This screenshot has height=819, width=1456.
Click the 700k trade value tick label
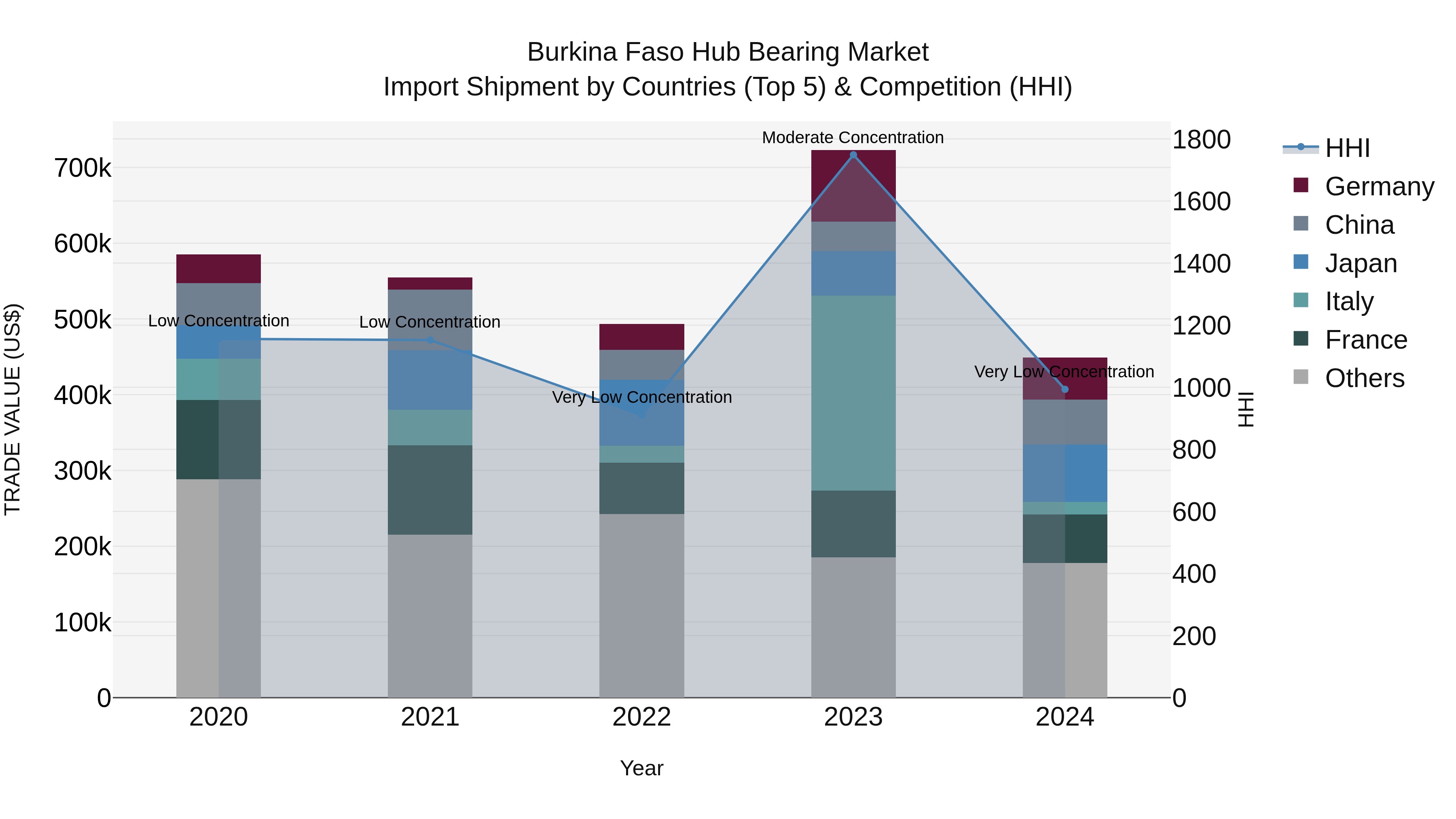click(83, 168)
